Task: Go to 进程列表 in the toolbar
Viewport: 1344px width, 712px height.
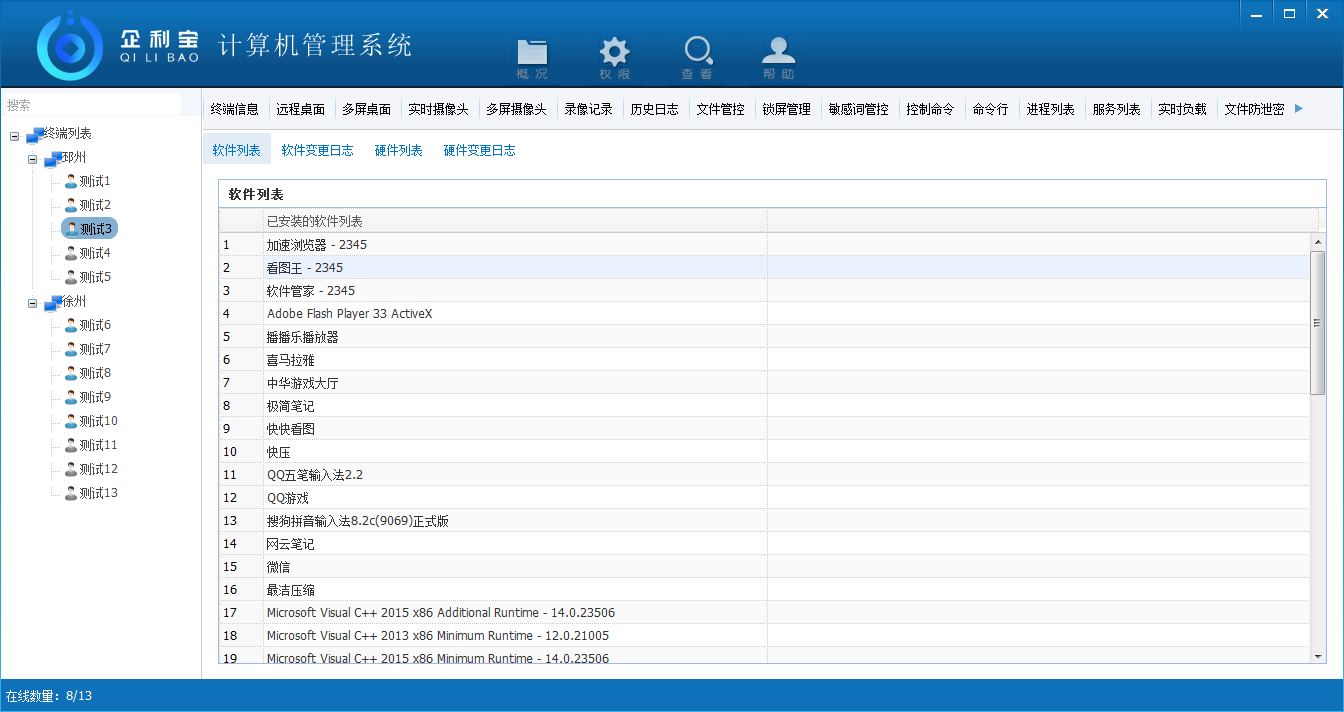Action: (x=1050, y=109)
